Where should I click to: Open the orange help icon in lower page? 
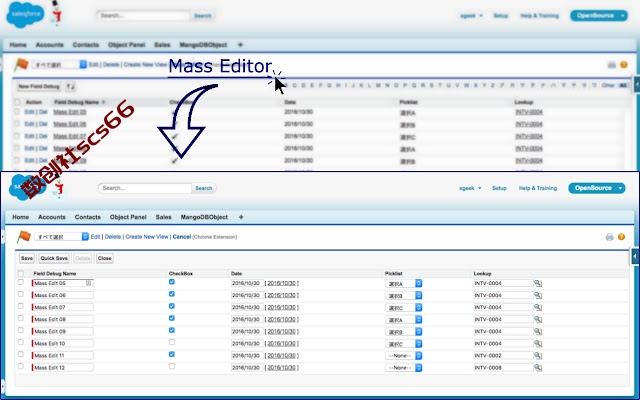point(621,237)
